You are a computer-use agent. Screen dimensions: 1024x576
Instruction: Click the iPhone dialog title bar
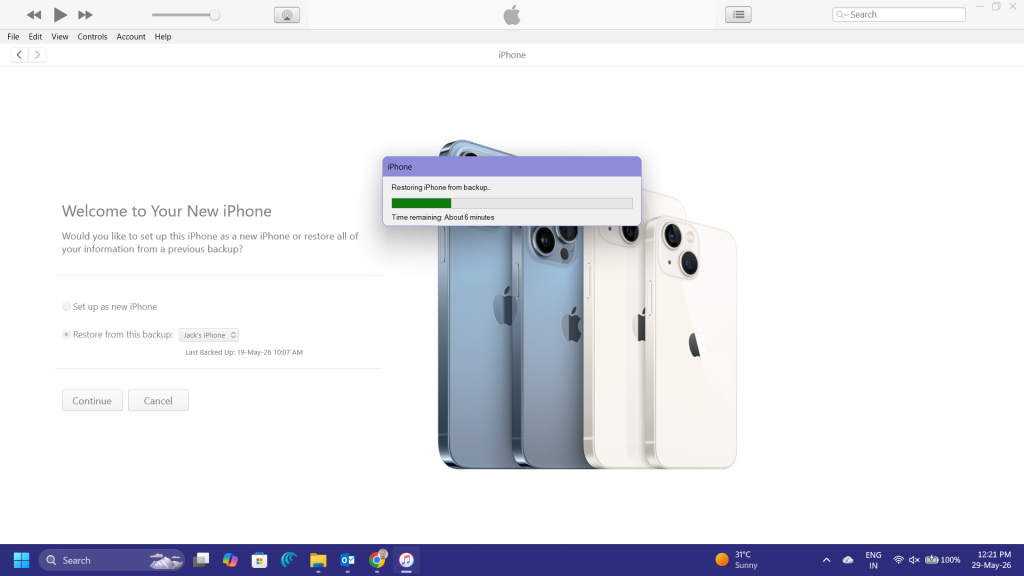512,167
